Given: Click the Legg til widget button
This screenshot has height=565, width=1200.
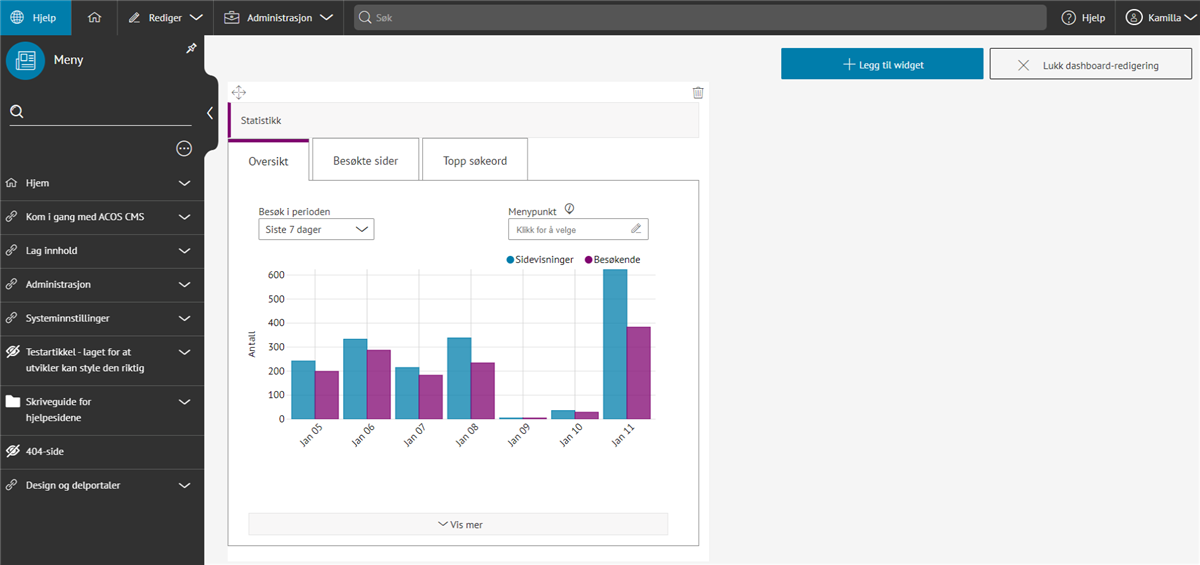Looking at the screenshot, I should [x=882, y=64].
